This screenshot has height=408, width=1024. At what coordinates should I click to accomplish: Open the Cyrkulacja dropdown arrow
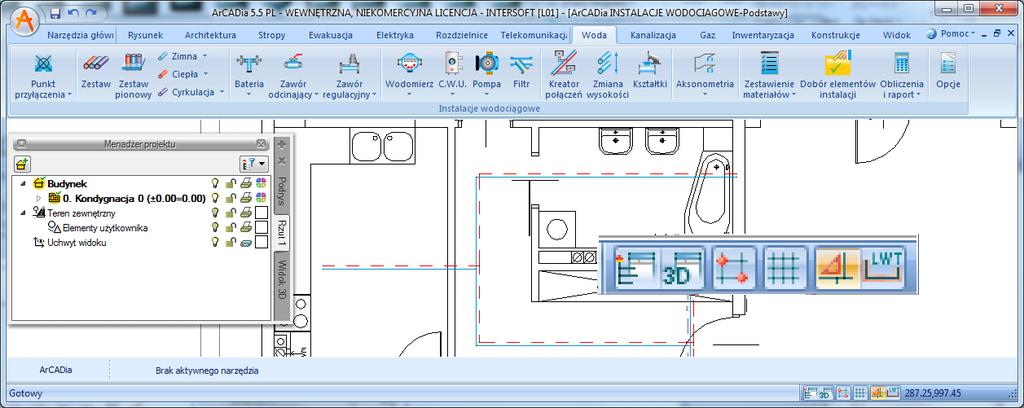tap(221, 92)
